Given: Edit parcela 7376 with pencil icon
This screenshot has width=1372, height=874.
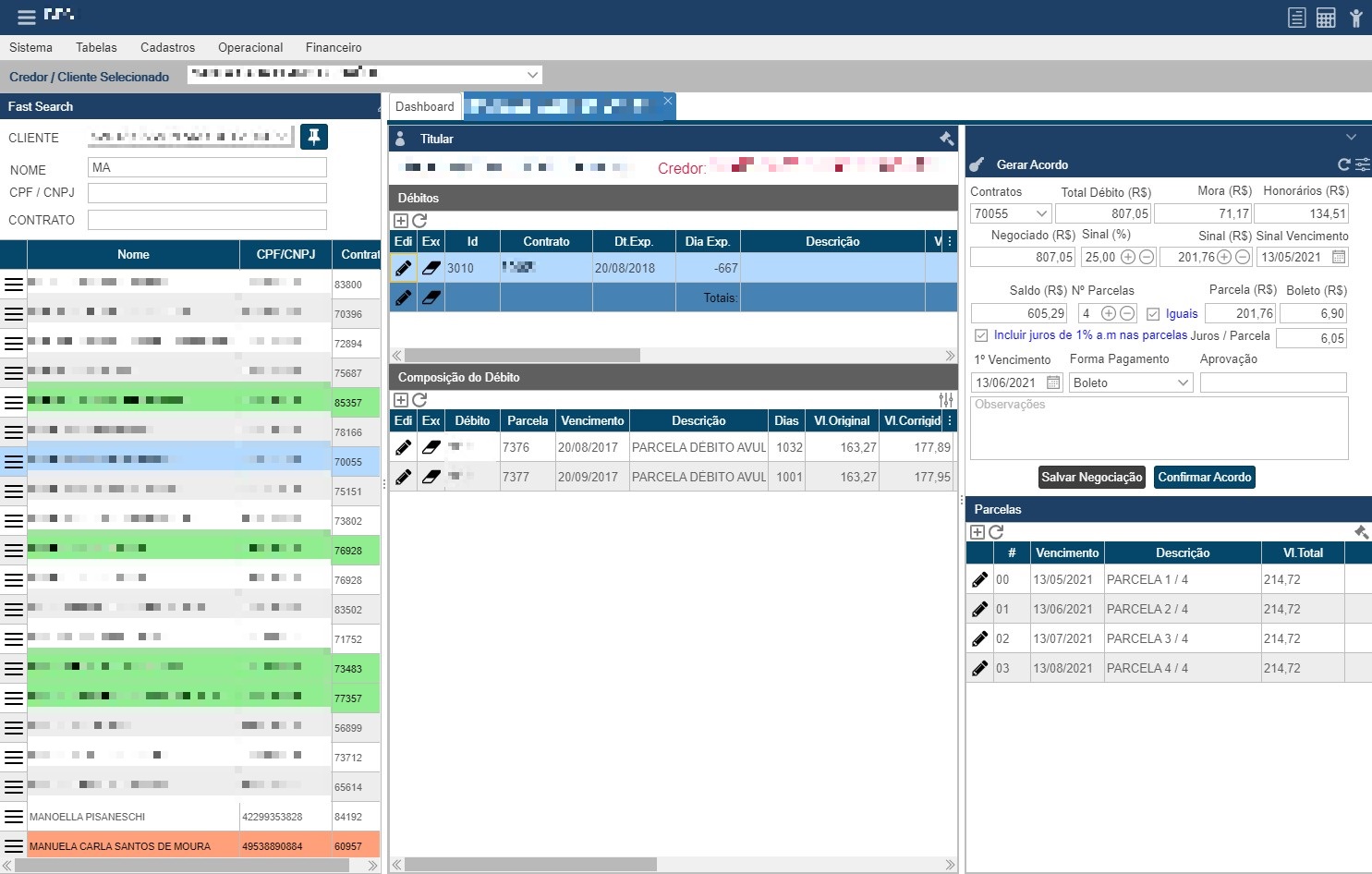Looking at the screenshot, I should [404, 447].
